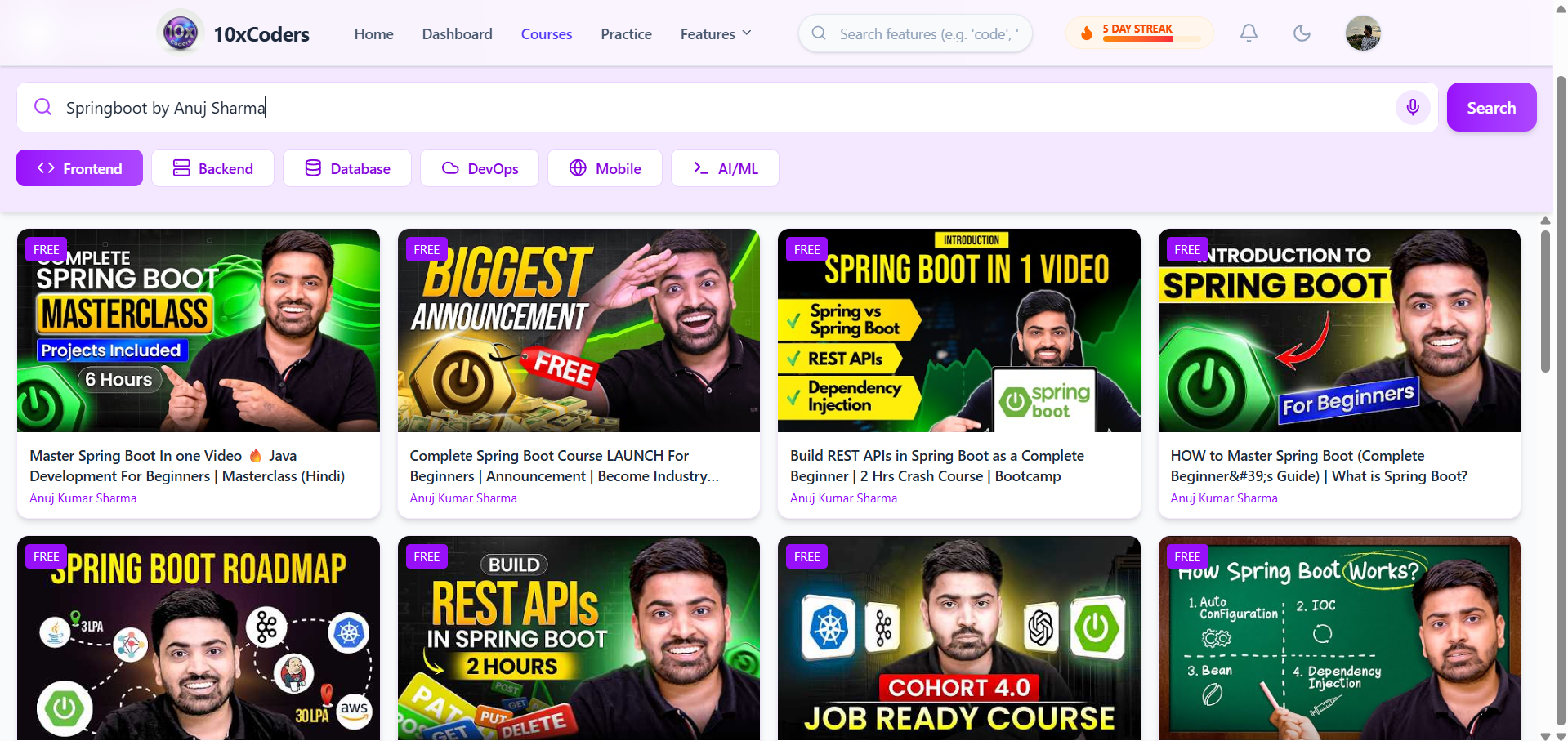Open the Practice nav item

coord(626,33)
